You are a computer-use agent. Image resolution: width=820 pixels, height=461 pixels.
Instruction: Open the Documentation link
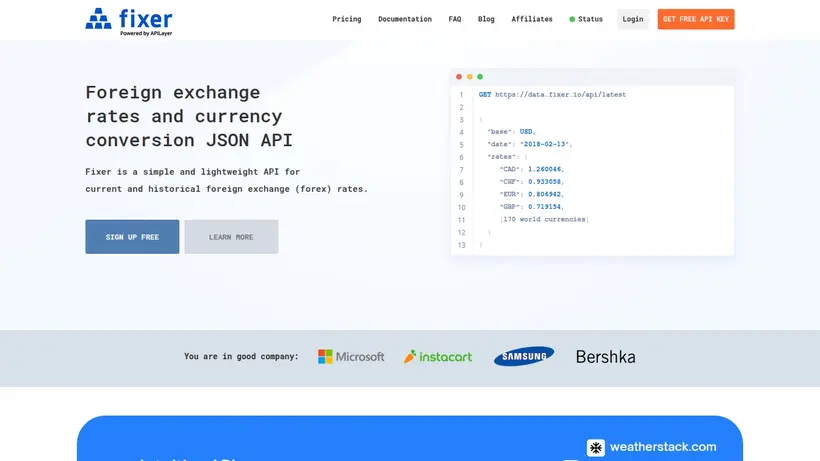pos(405,19)
